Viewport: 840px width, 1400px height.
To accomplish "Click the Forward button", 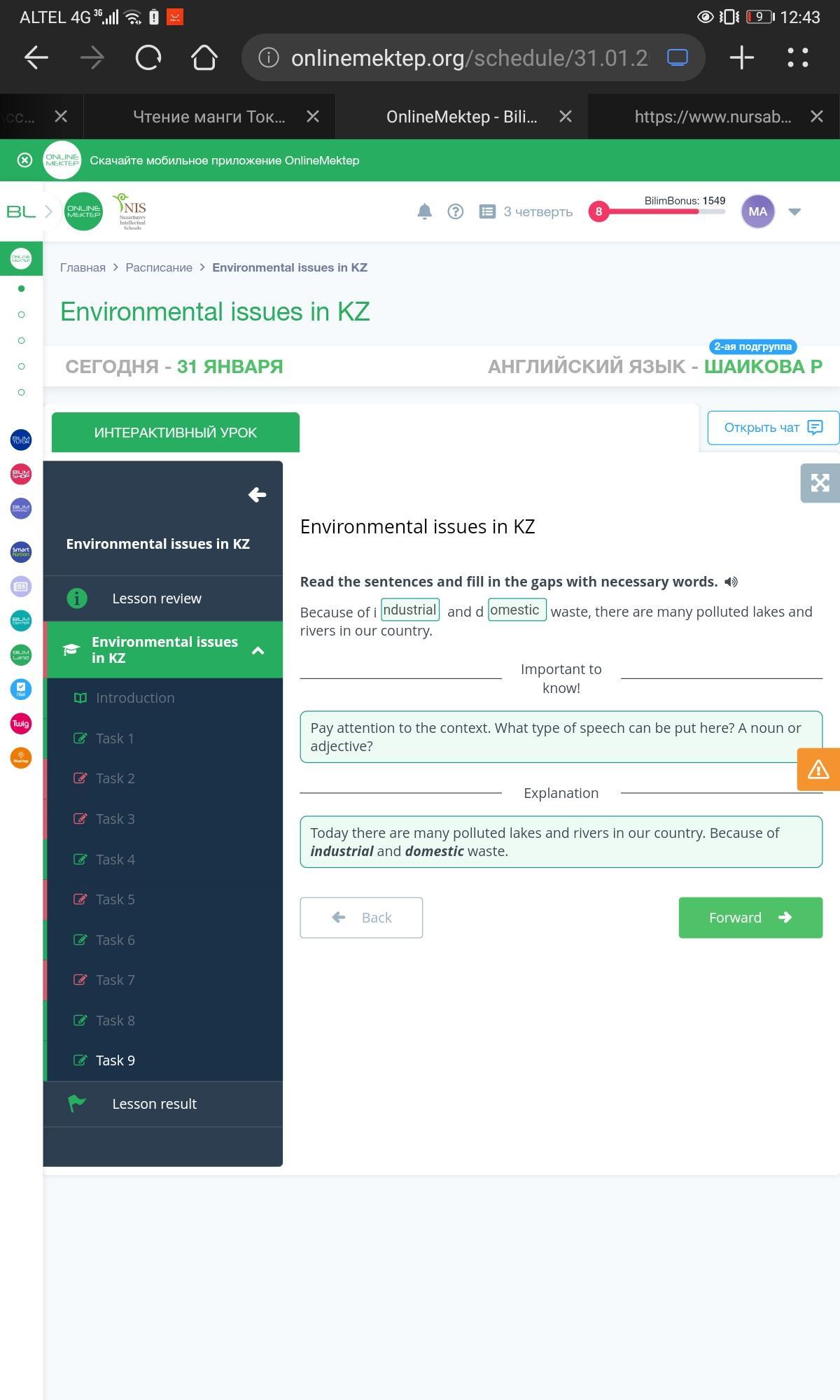I will (750, 918).
